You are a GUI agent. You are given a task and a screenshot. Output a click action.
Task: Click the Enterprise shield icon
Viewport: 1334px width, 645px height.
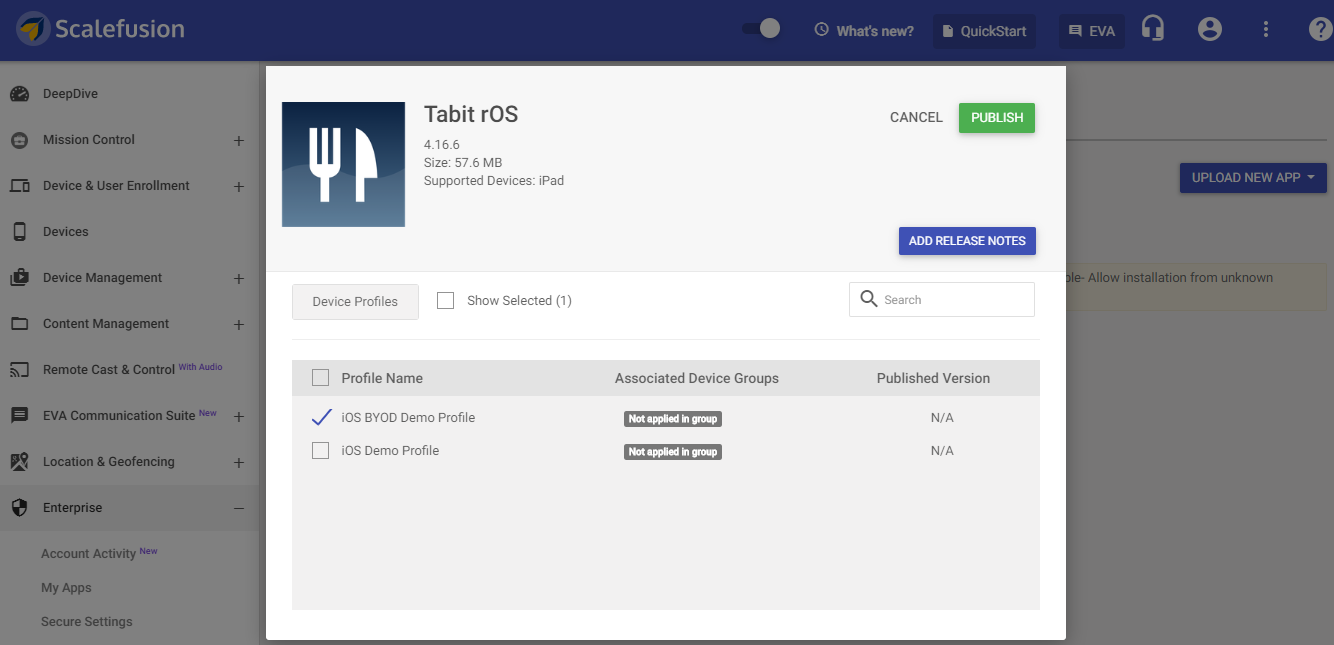(x=20, y=508)
